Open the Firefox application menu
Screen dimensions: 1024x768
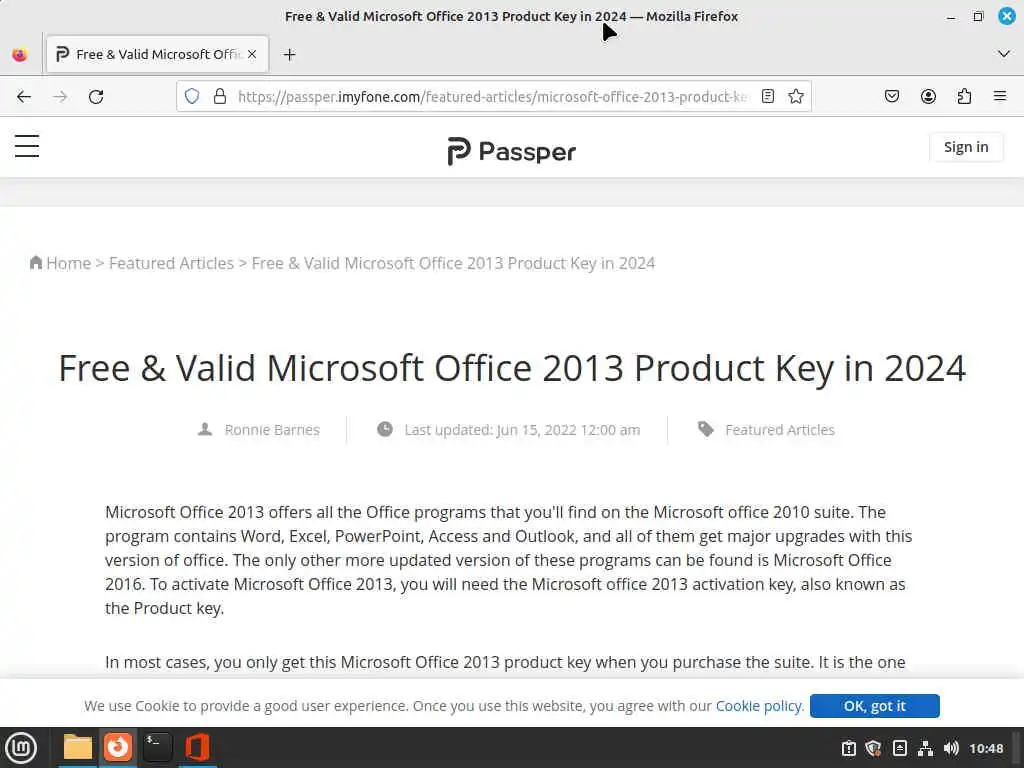click(x=1000, y=97)
